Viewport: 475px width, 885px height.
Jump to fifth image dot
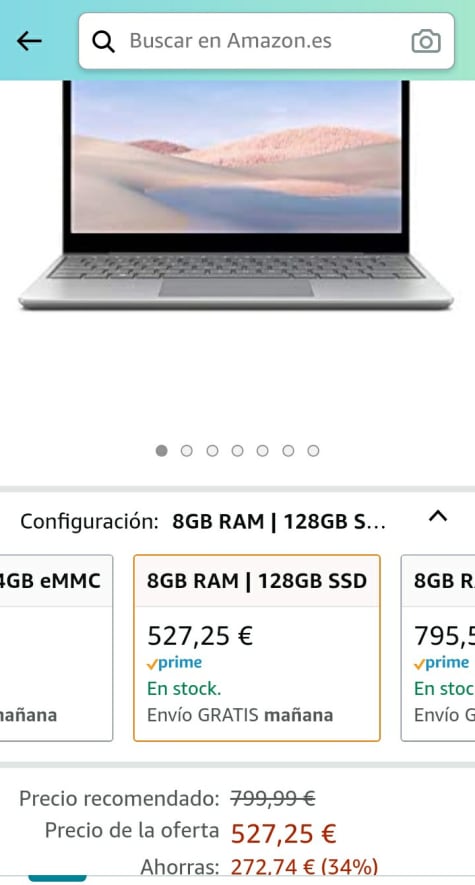(262, 450)
